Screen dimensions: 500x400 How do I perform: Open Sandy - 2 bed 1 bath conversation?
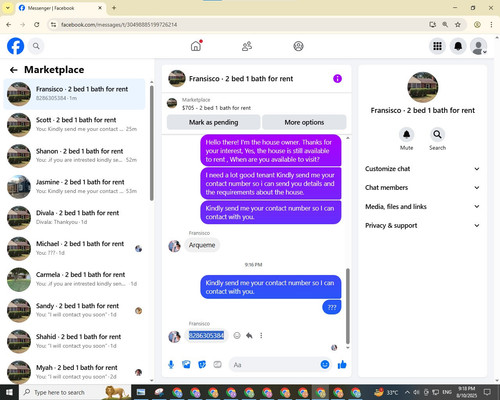74,310
